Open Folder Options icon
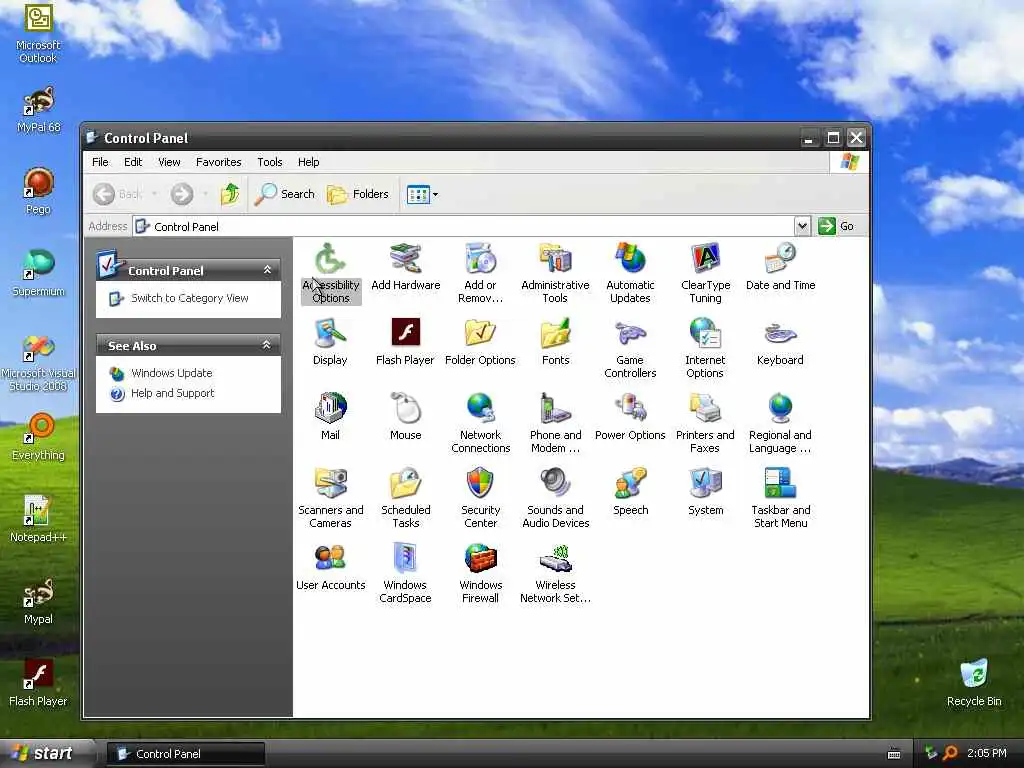Image resolution: width=1024 pixels, height=768 pixels. (480, 342)
